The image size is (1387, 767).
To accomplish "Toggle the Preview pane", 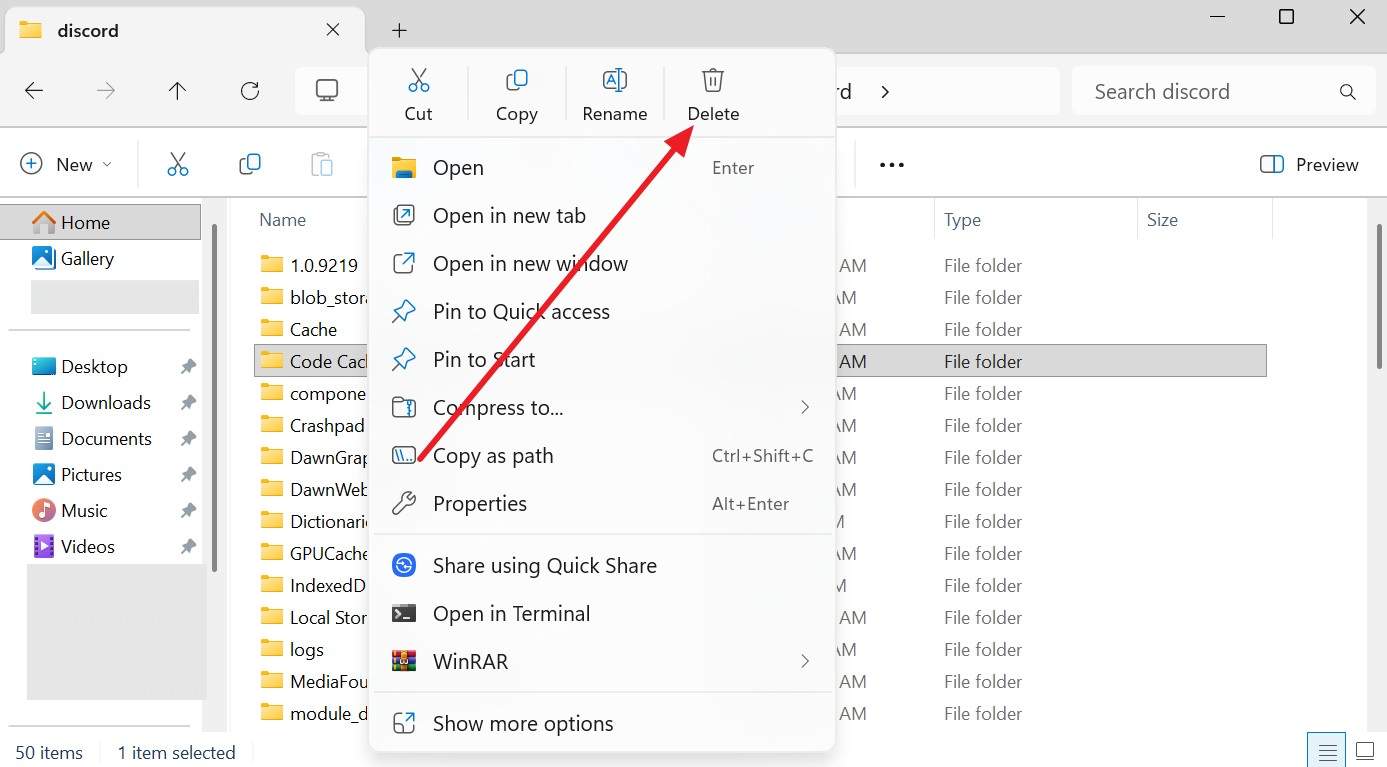I will 1308,164.
